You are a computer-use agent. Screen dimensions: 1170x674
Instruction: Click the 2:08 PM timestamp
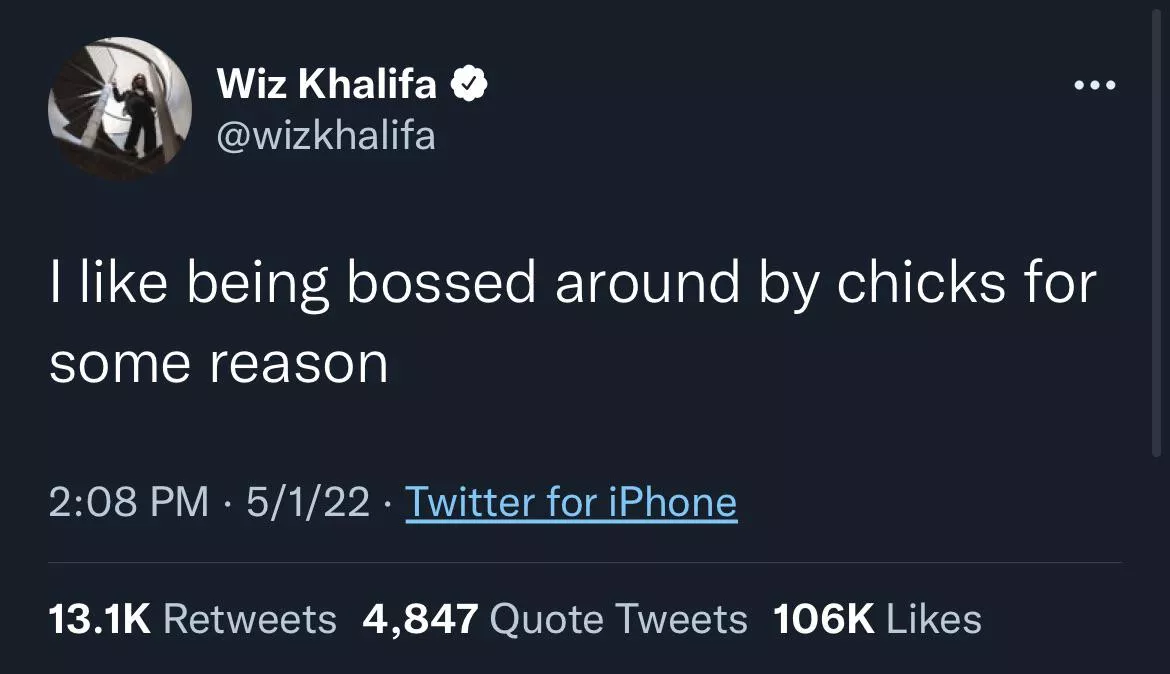pos(129,502)
